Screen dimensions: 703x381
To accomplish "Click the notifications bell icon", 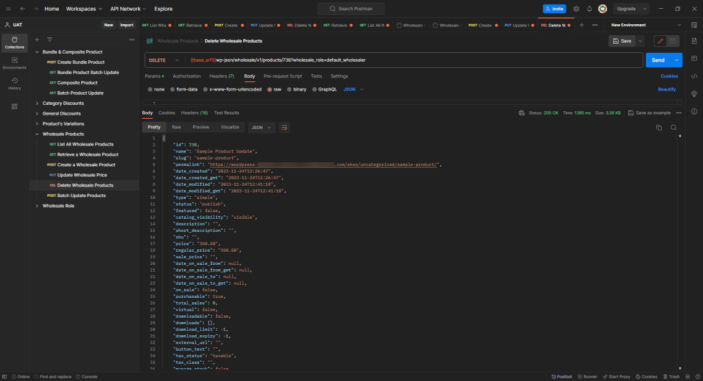I will tap(589, 9).
